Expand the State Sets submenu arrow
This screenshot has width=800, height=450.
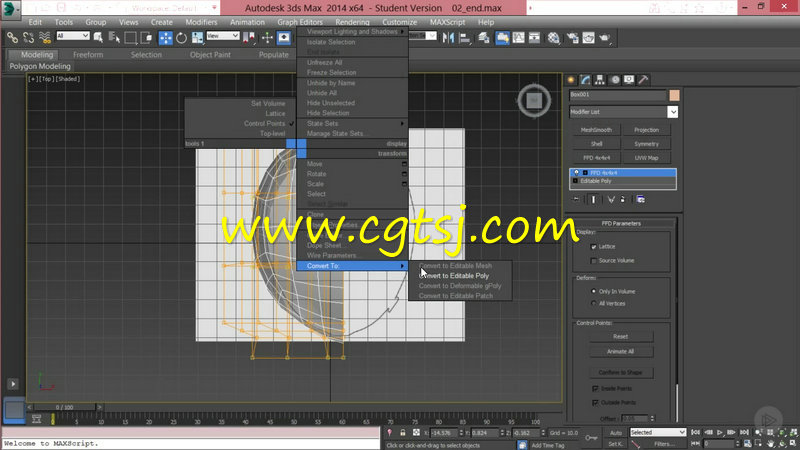pos(402,123)
